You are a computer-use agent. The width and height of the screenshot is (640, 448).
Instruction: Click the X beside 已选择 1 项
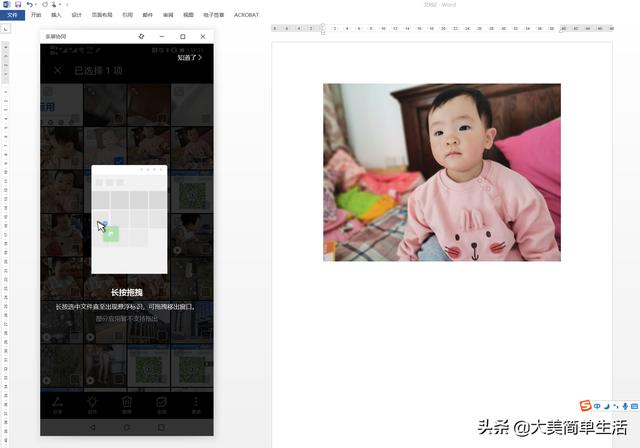coord(58,70)
